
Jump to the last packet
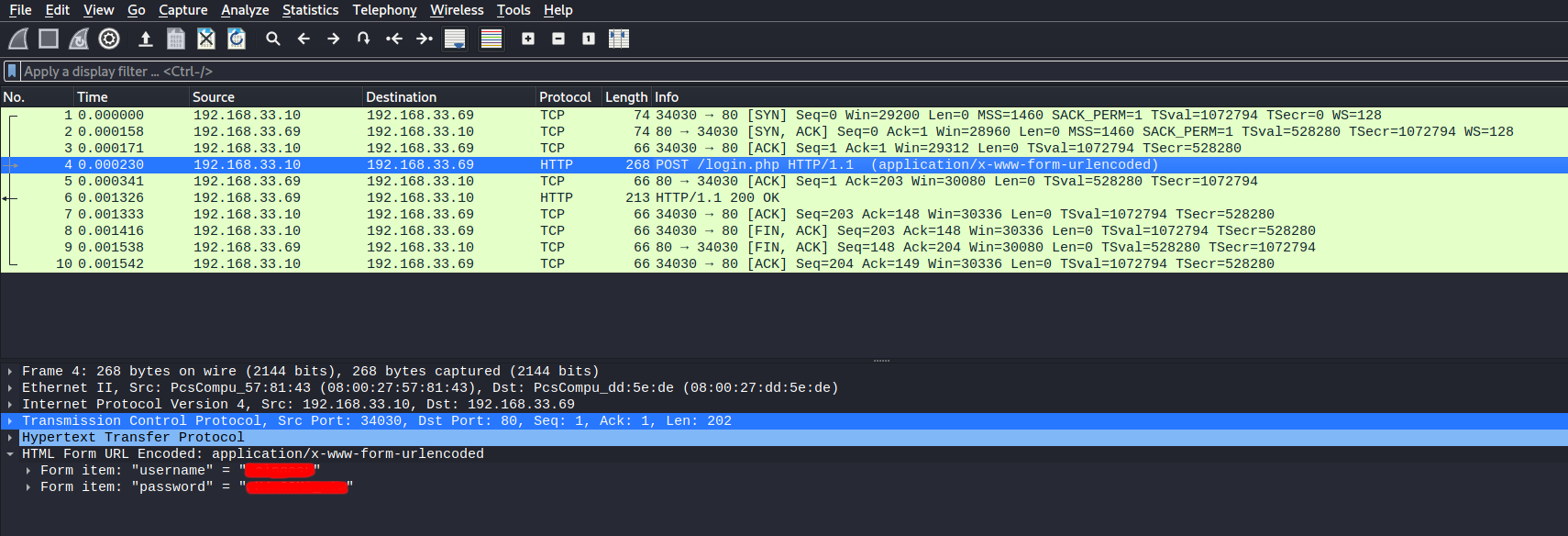pos(424,39)
